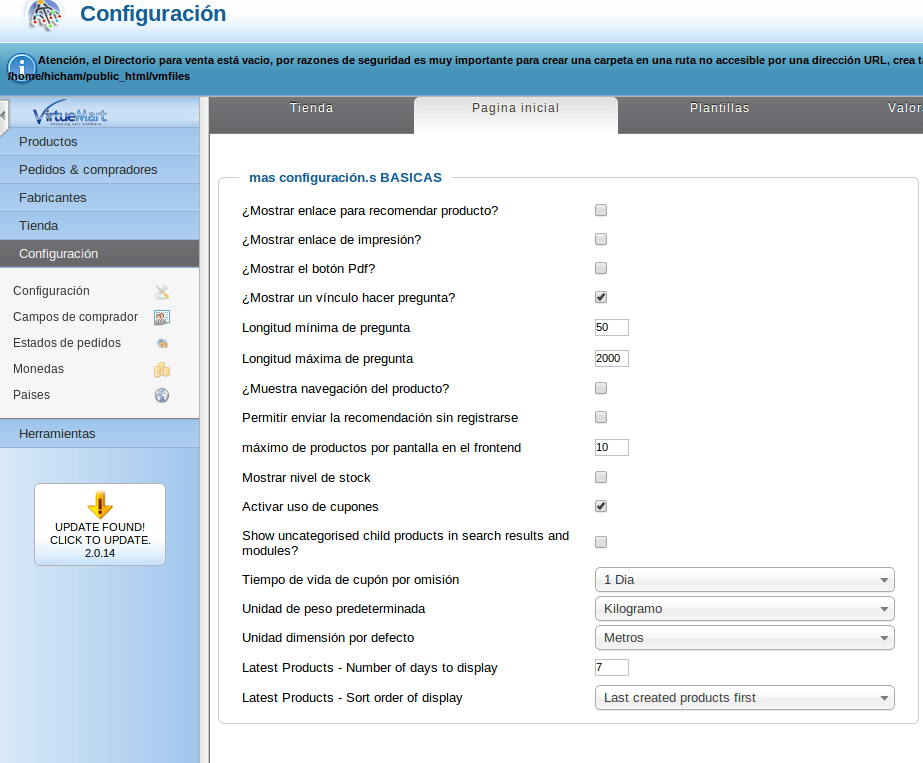Image resolution: width=923 pixels, height=763 pixels.
Task: Collapse the active Configuración sidebar section
Action: [x=99, y=254]
